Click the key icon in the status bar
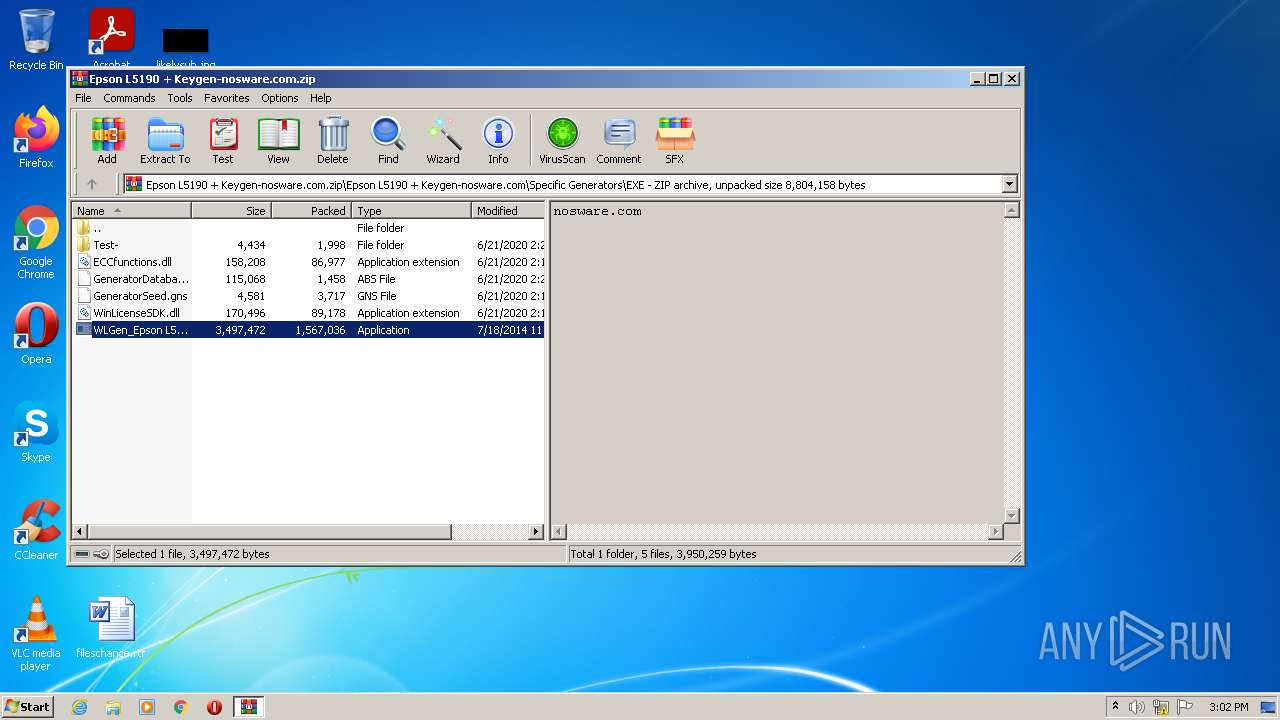 101,554
